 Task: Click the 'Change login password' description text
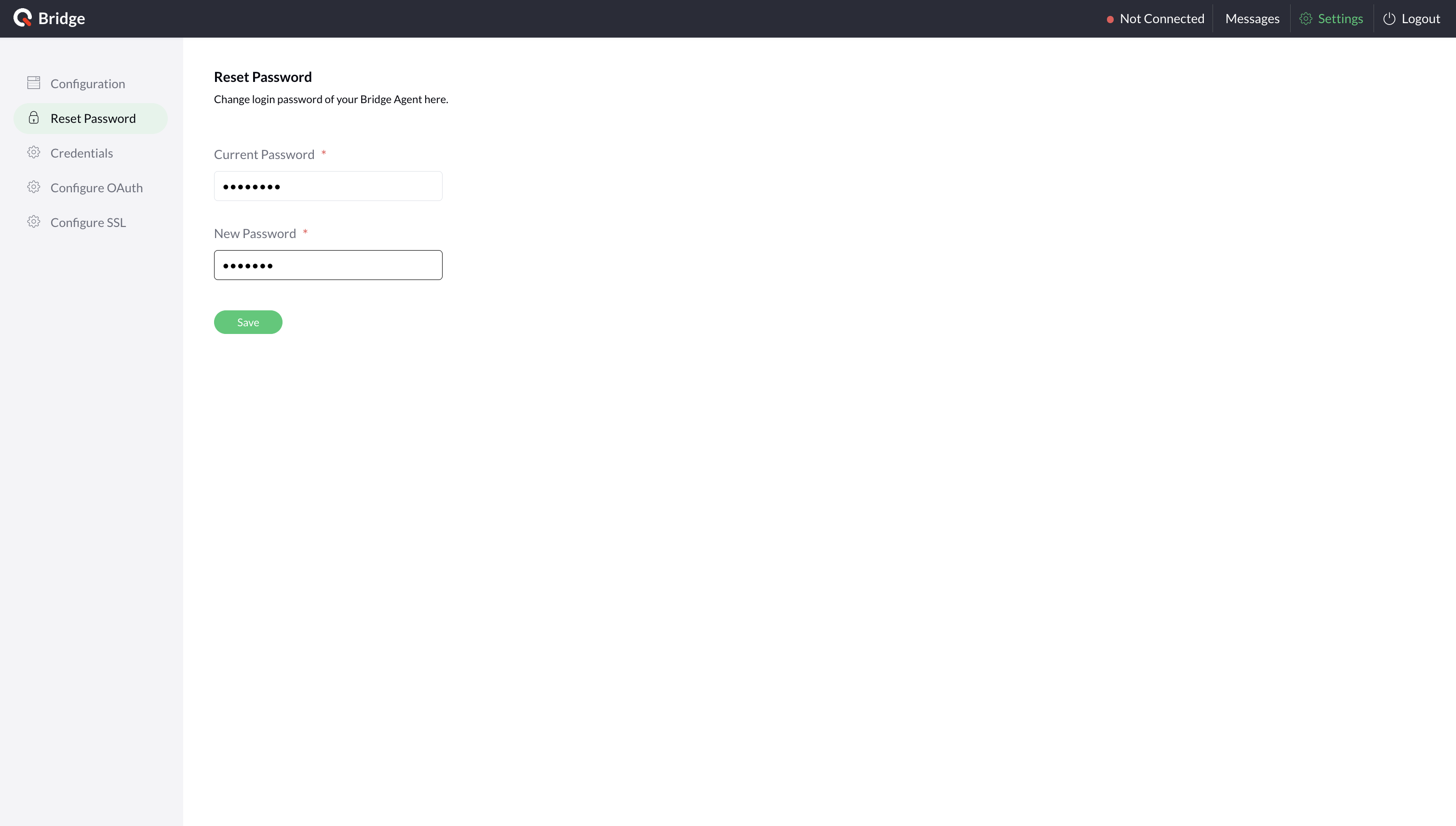[331, 99]
